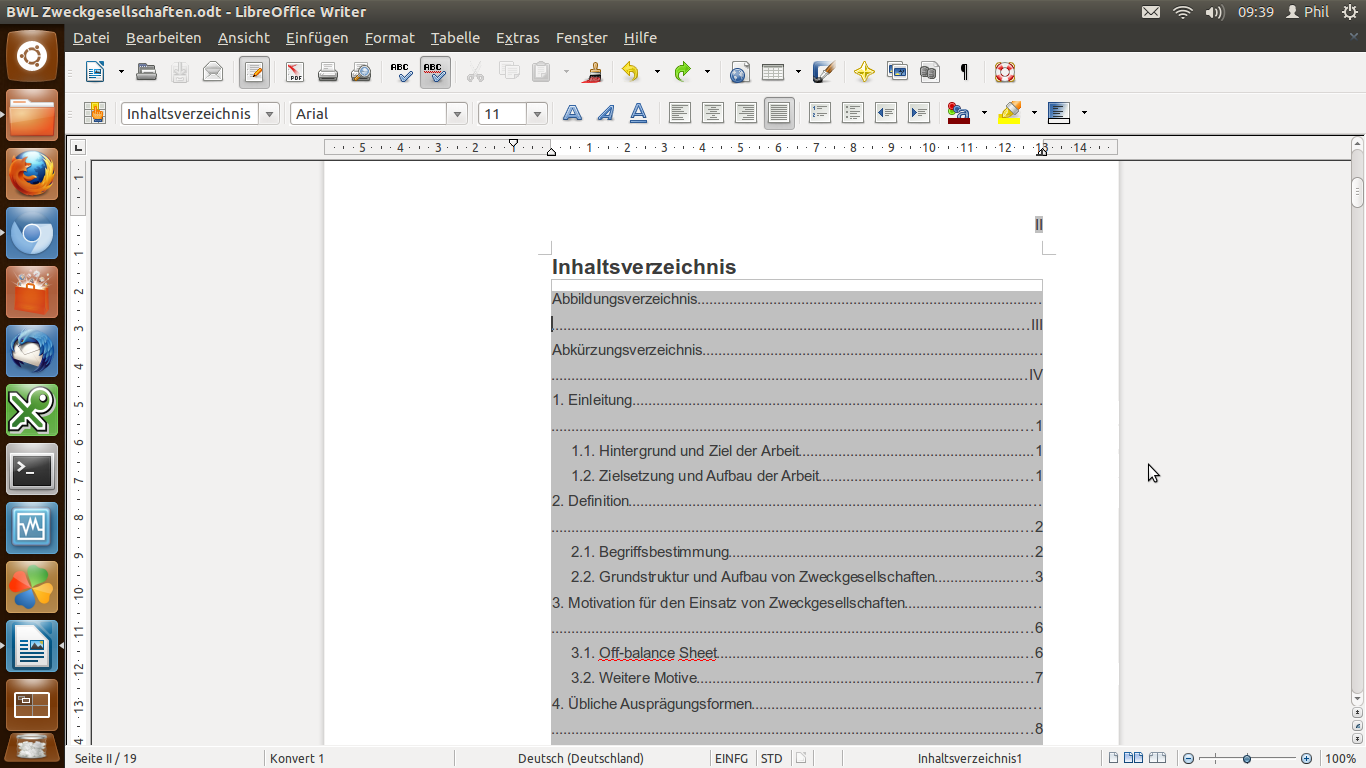The height and width of the screenshot is (768, 1366).
Task: Open highlighting color dropdown arrow
Action: tap(1034, 113)
